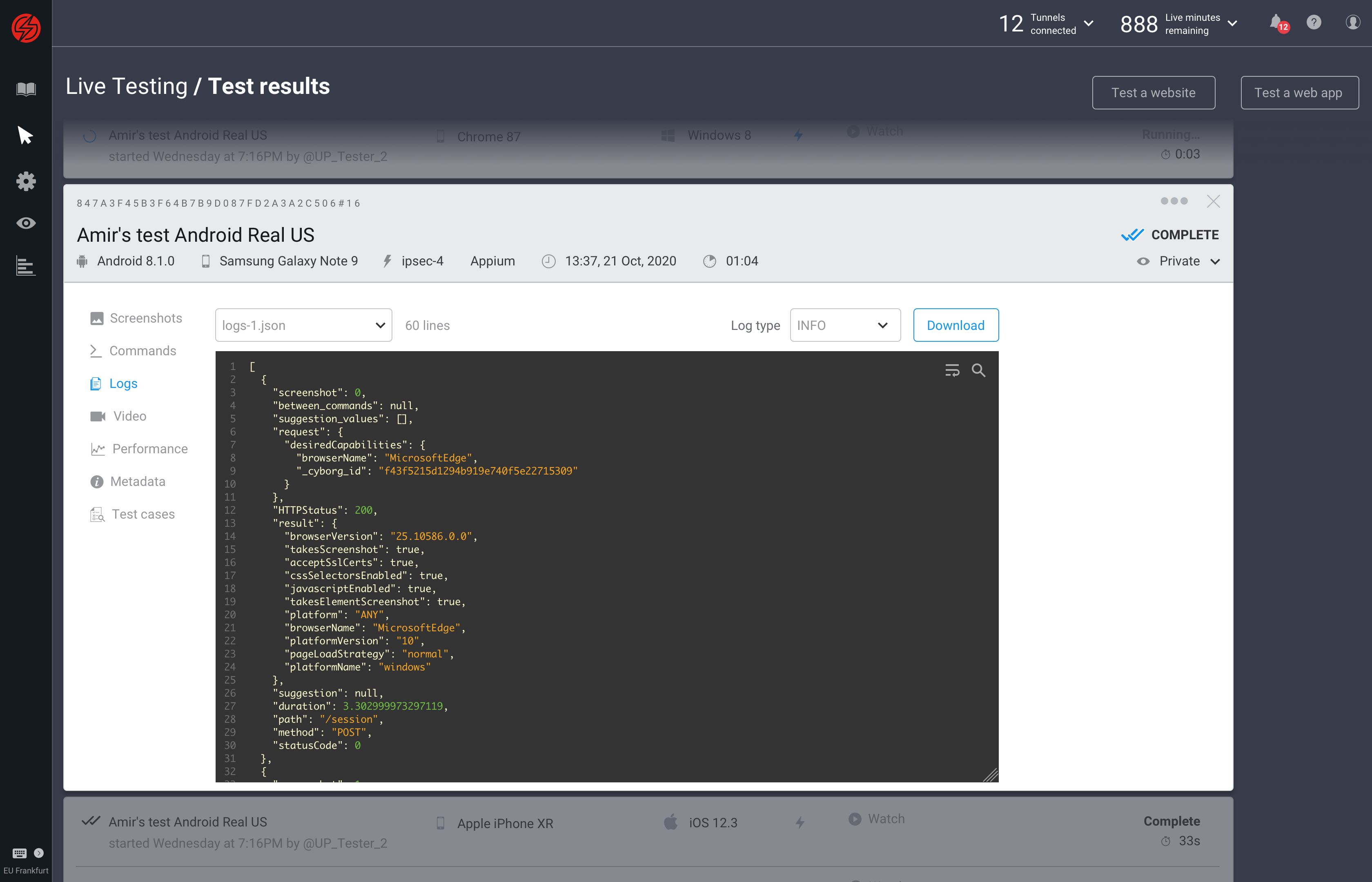The height and width of the screenshot is (882, 1372).
Task: Open the Test cases tab
Action: click(x=132, y=514)
